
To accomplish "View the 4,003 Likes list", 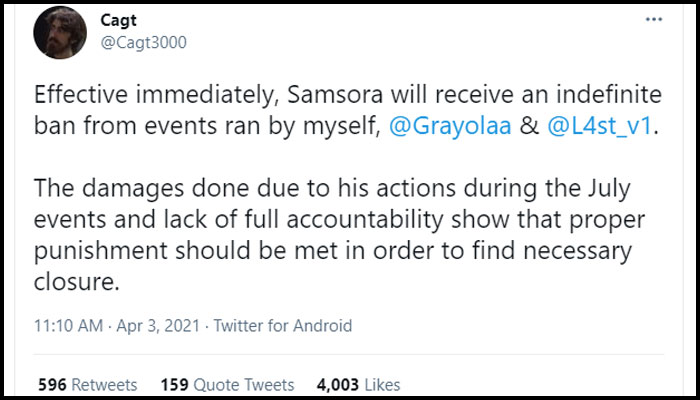I will (358, 384).
